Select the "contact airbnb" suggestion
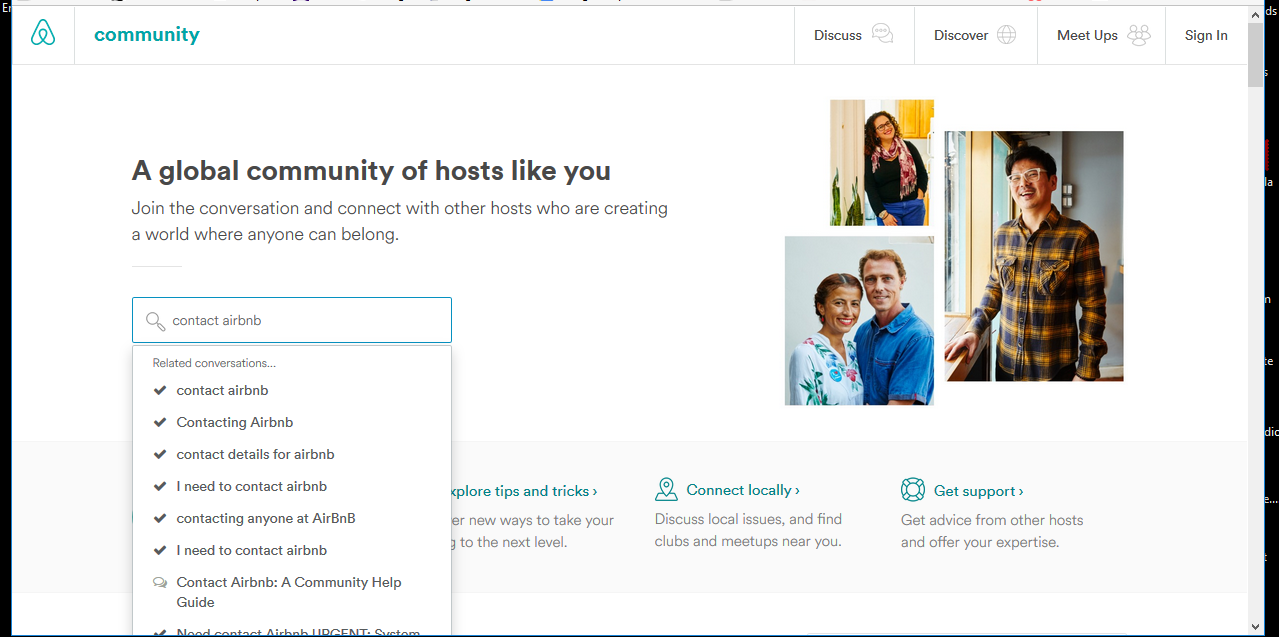The image size is (1279, 637). point(222,390)
